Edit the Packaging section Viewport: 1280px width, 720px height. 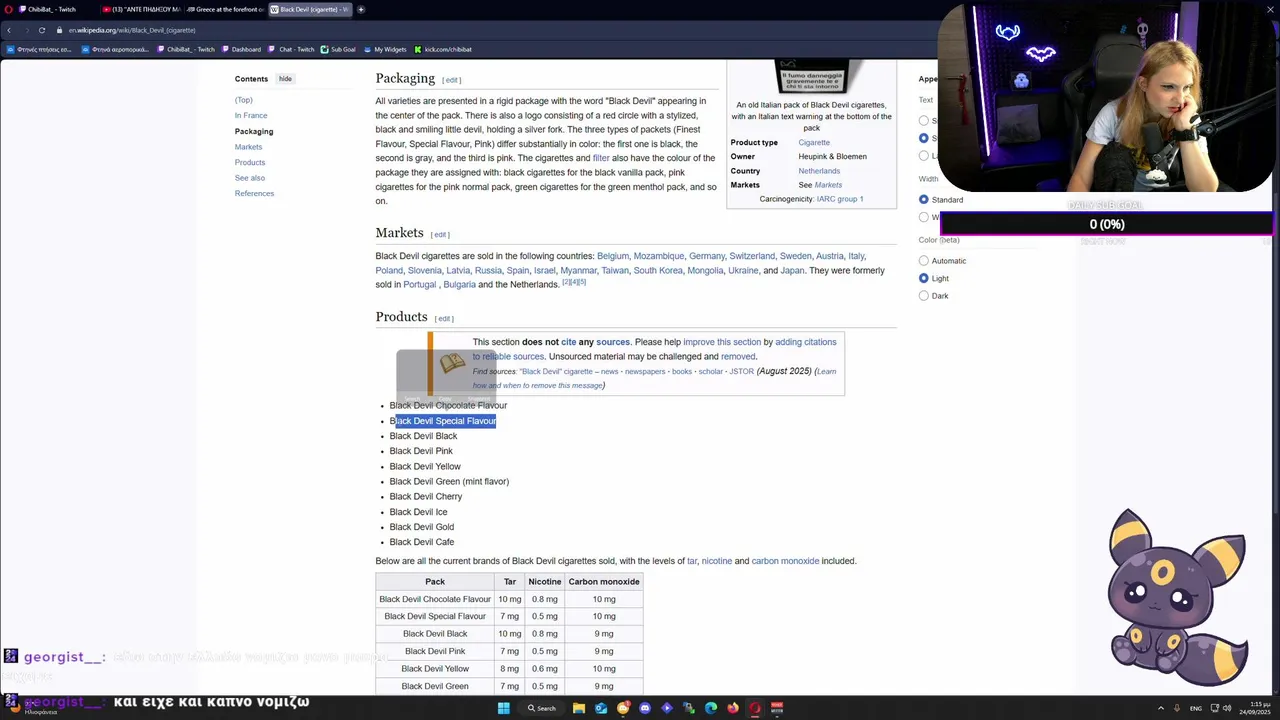(x=452, y=80)
